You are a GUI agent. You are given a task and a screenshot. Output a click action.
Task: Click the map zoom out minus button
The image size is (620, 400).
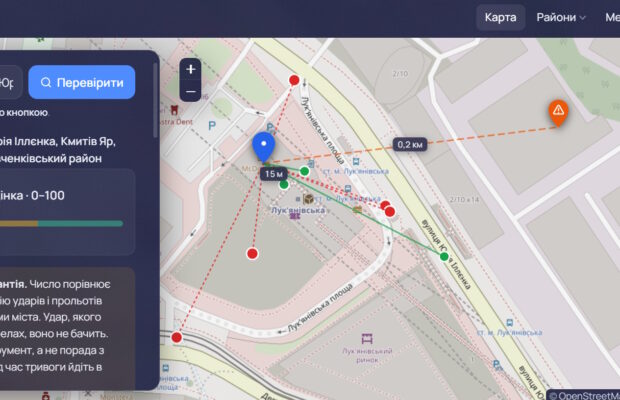click(191, 92)
